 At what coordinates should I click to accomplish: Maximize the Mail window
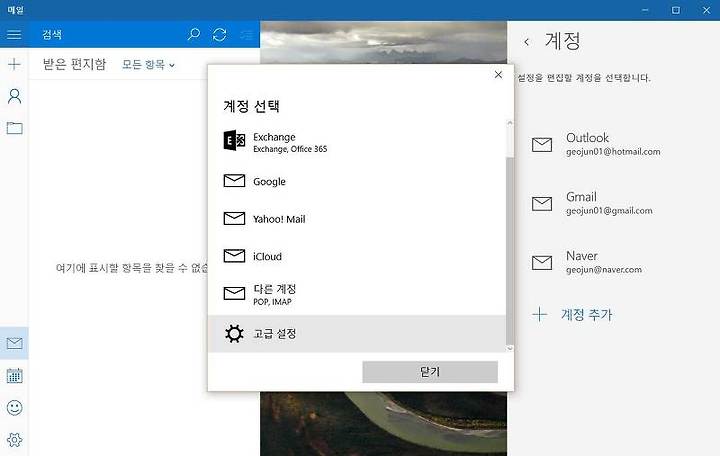(x=675, y=10)
